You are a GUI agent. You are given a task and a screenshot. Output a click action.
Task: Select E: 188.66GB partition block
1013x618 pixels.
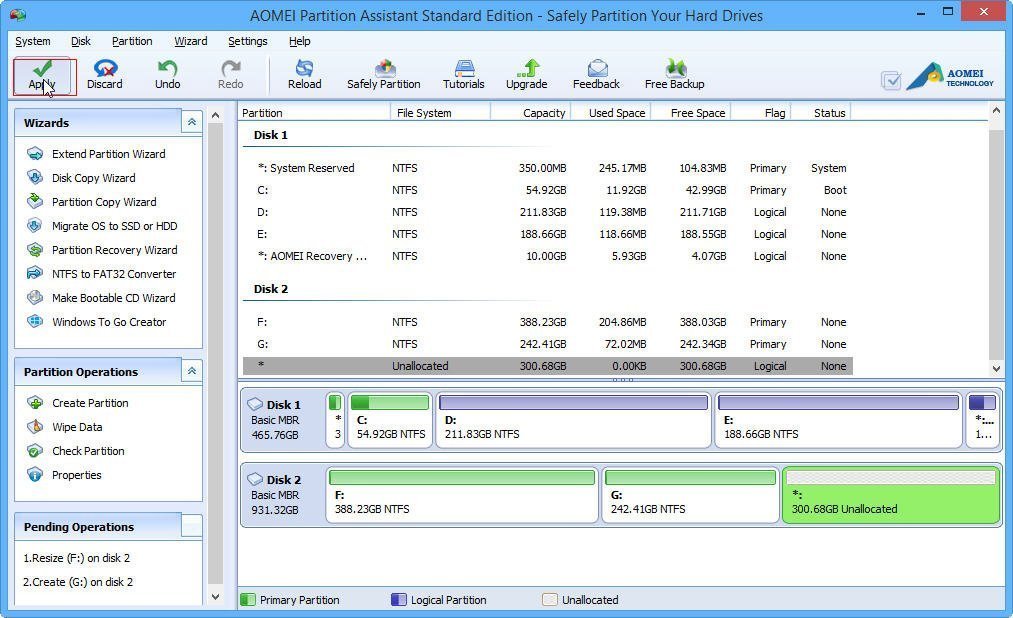click(x=839, y=420)
